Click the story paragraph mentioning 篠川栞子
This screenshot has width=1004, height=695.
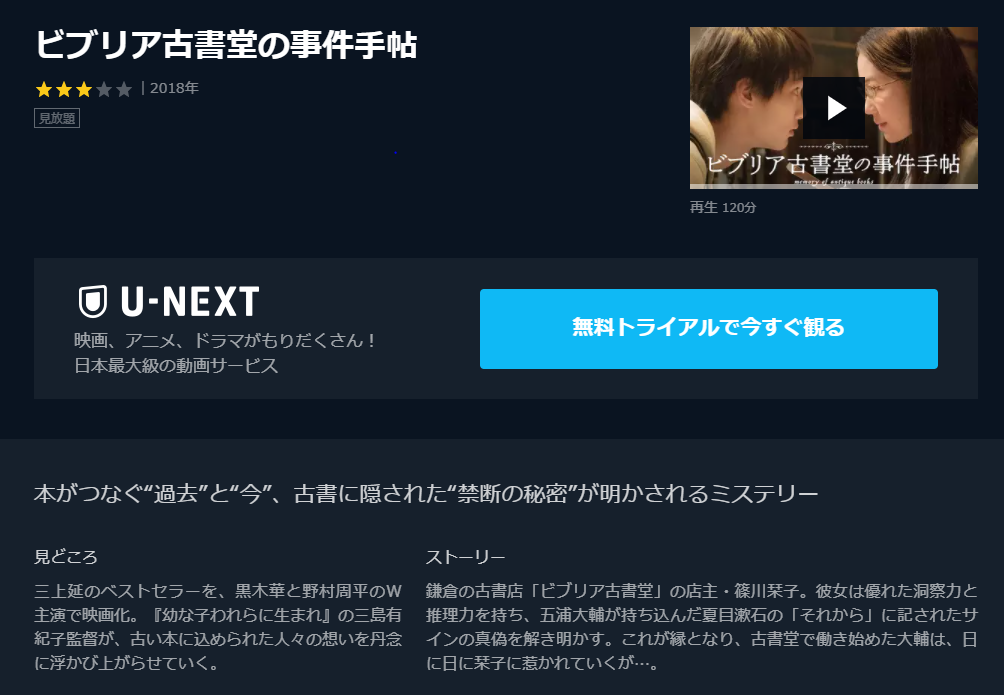click(x=702, y=626)
